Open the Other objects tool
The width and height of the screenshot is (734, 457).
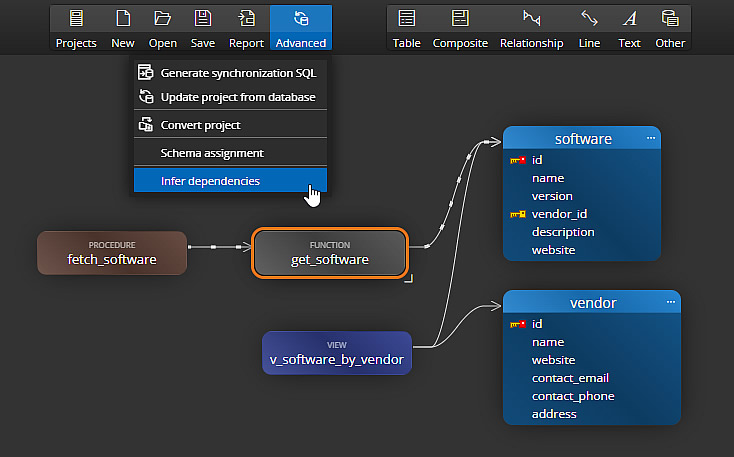point(670,28)
